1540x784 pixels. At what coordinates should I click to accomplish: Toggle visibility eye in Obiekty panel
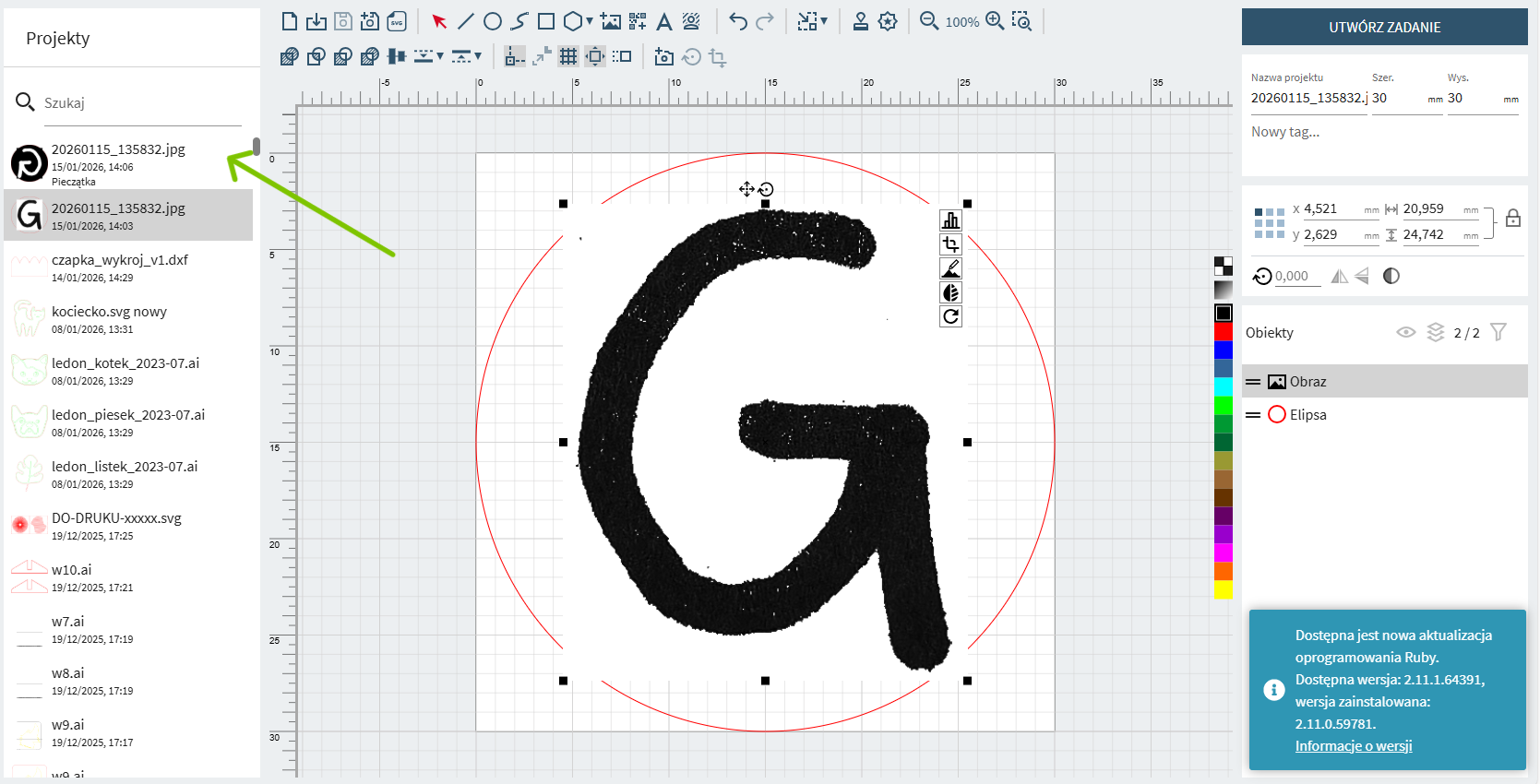[x=1405, y=332]
